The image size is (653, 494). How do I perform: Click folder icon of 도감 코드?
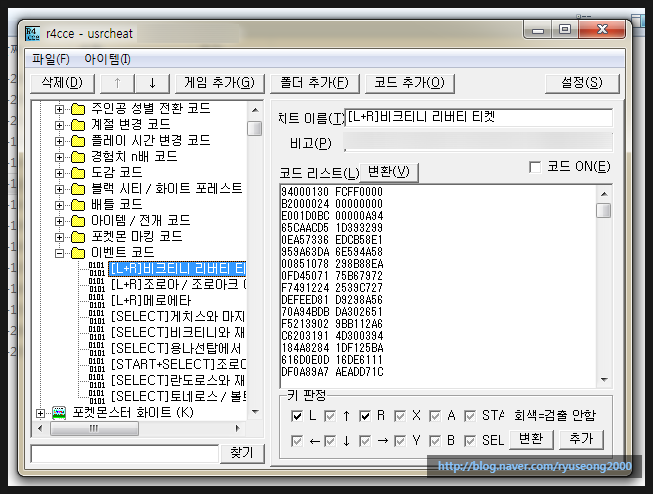pyautogui.click(x=78, y=173)
